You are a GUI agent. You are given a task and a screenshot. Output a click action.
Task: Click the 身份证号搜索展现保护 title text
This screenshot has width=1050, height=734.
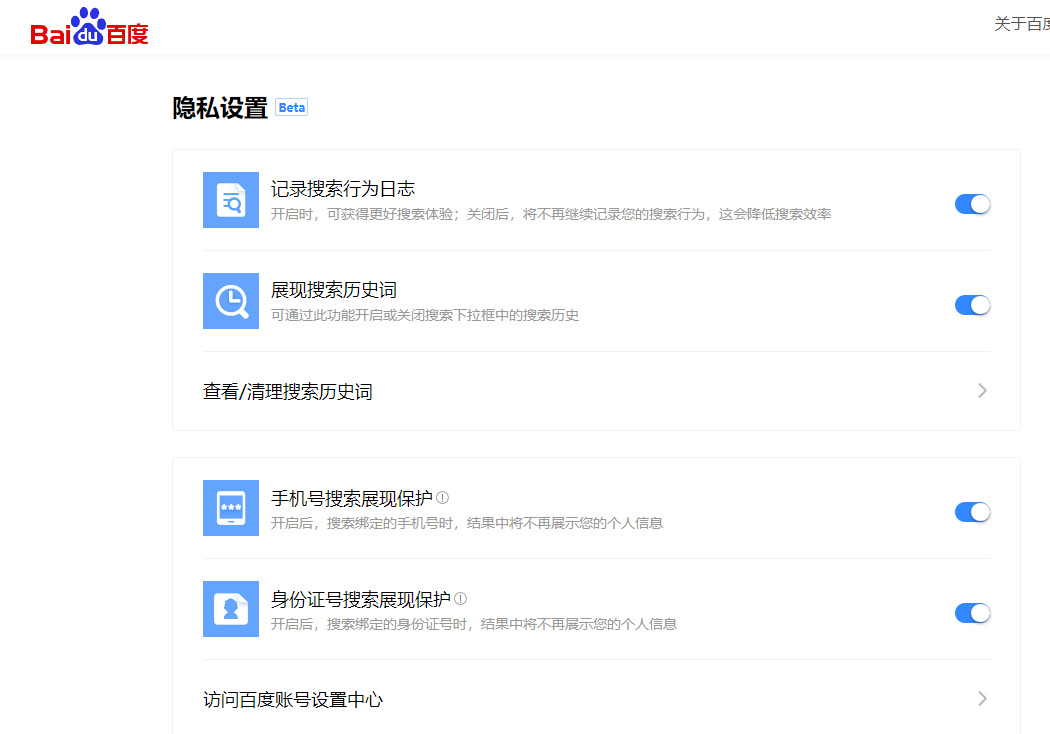(361, 599)
